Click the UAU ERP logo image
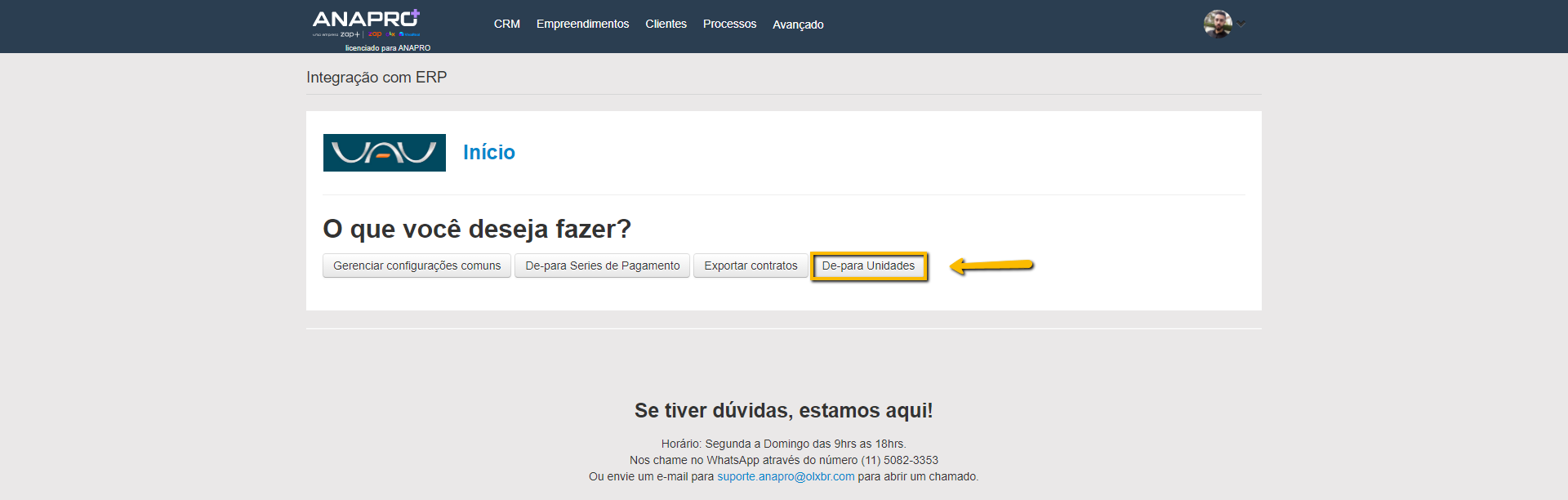The width and height of the screenshot is (1568, 500). (384, 153)
